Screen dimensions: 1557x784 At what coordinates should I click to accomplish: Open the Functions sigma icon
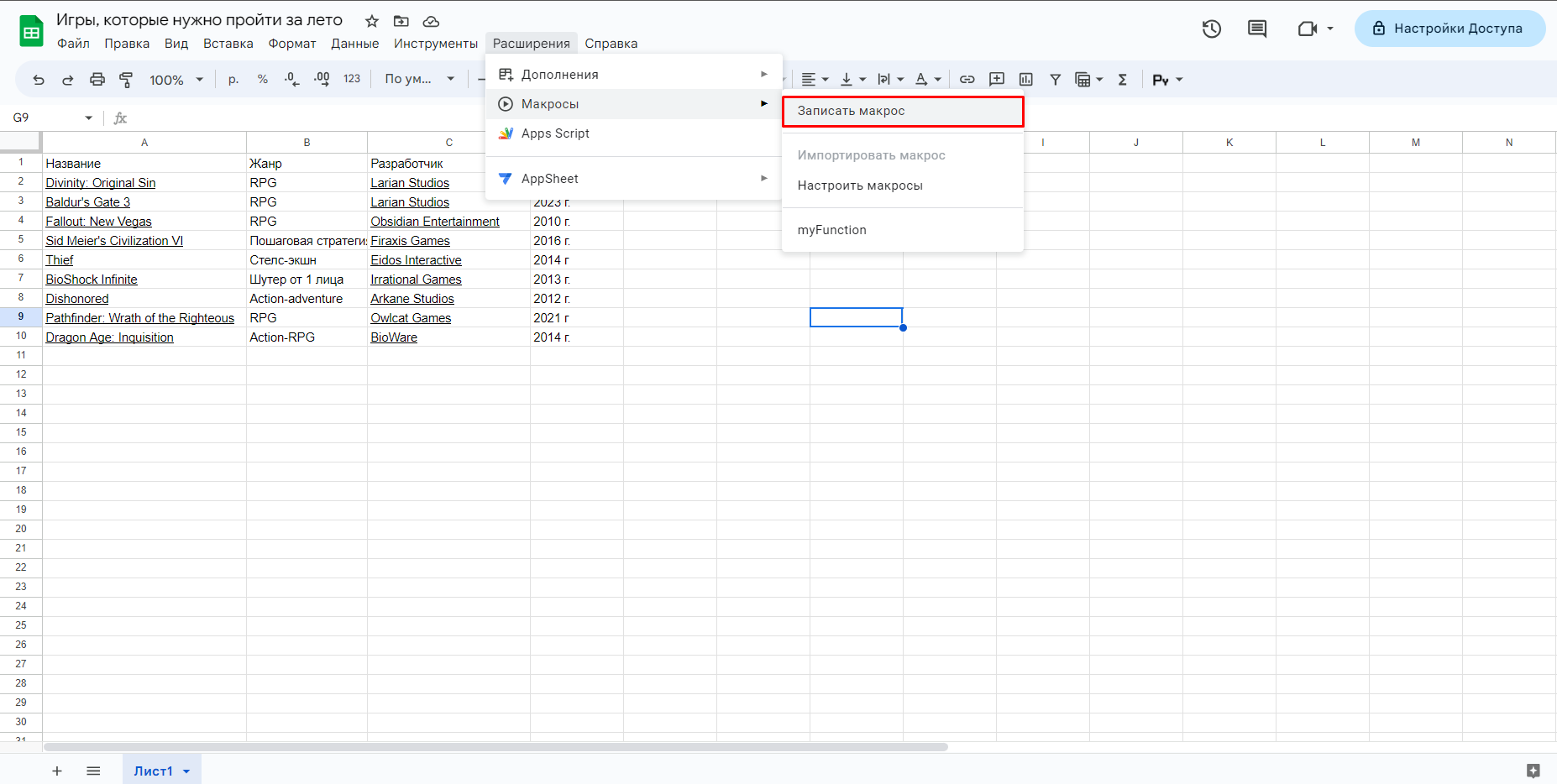1123,80
